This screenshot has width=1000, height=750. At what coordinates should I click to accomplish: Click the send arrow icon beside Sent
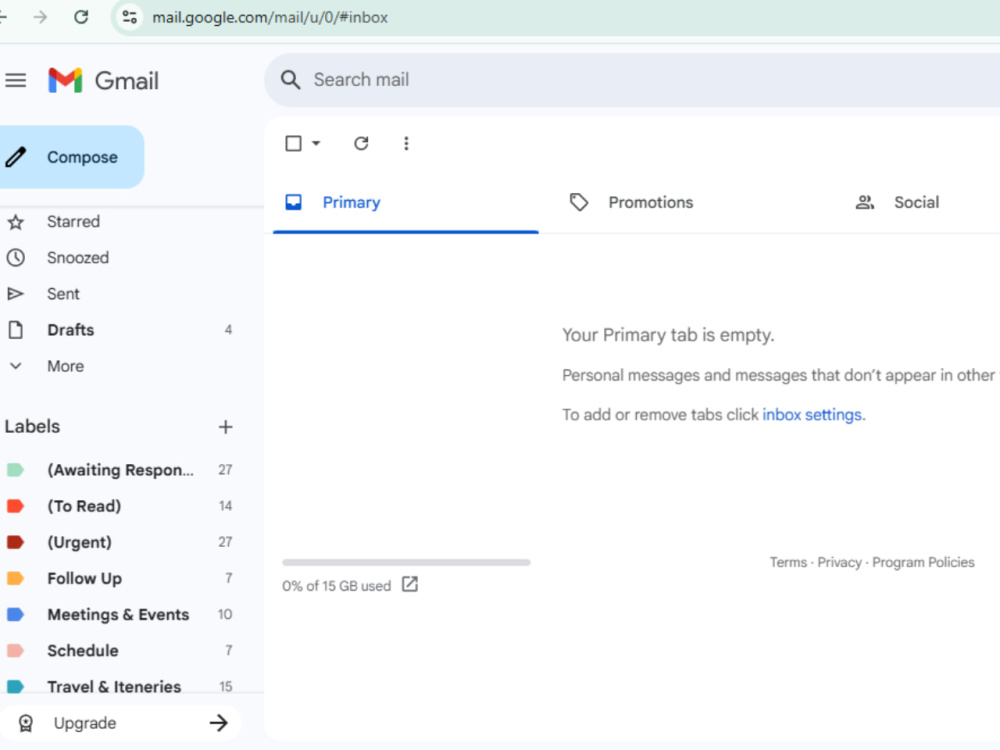click(15, 294)
